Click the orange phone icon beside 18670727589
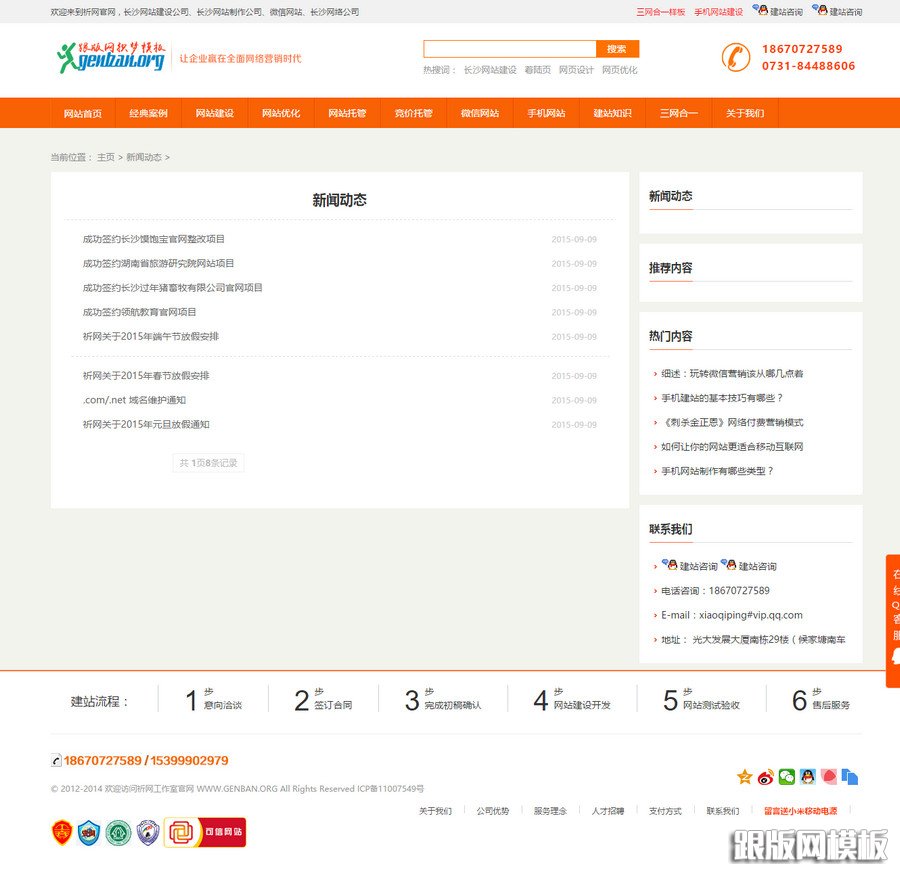This screenshot has width=900, height=869. [734, 58]
